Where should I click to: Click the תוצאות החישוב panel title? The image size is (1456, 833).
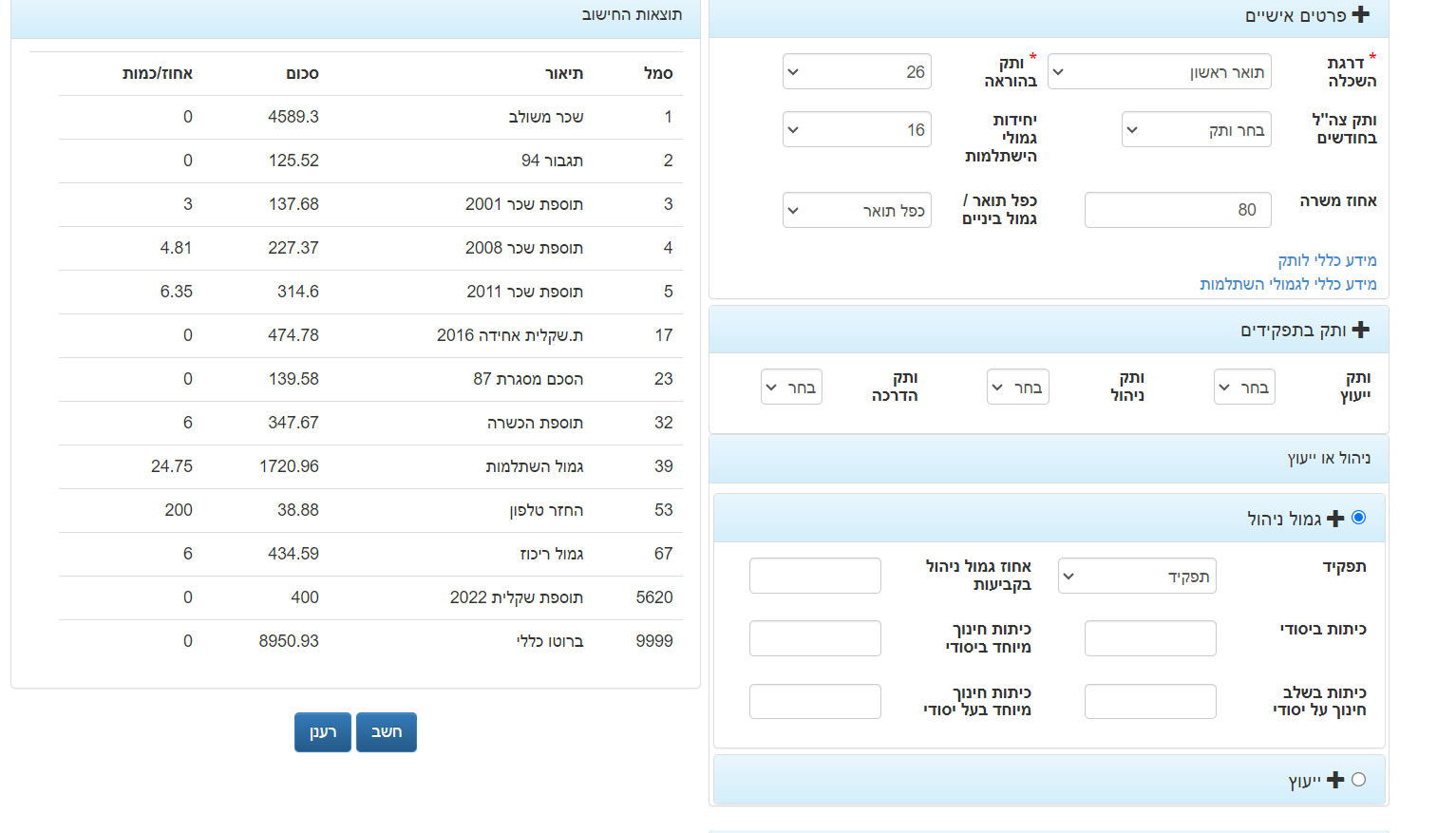(x=632, y=14)
